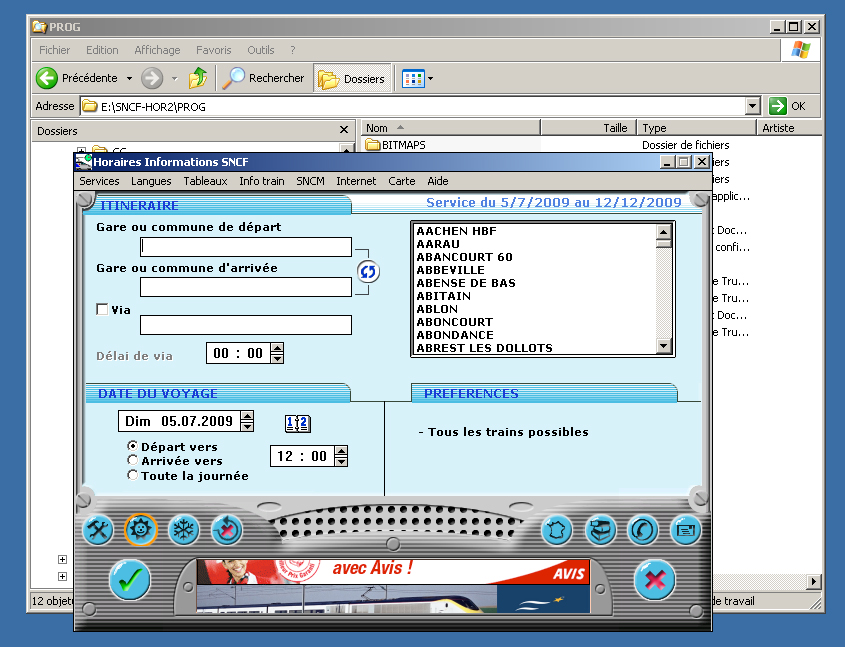
Task: Click the Rechercher button in Explorer toolbar
Action: coord(265,78)
